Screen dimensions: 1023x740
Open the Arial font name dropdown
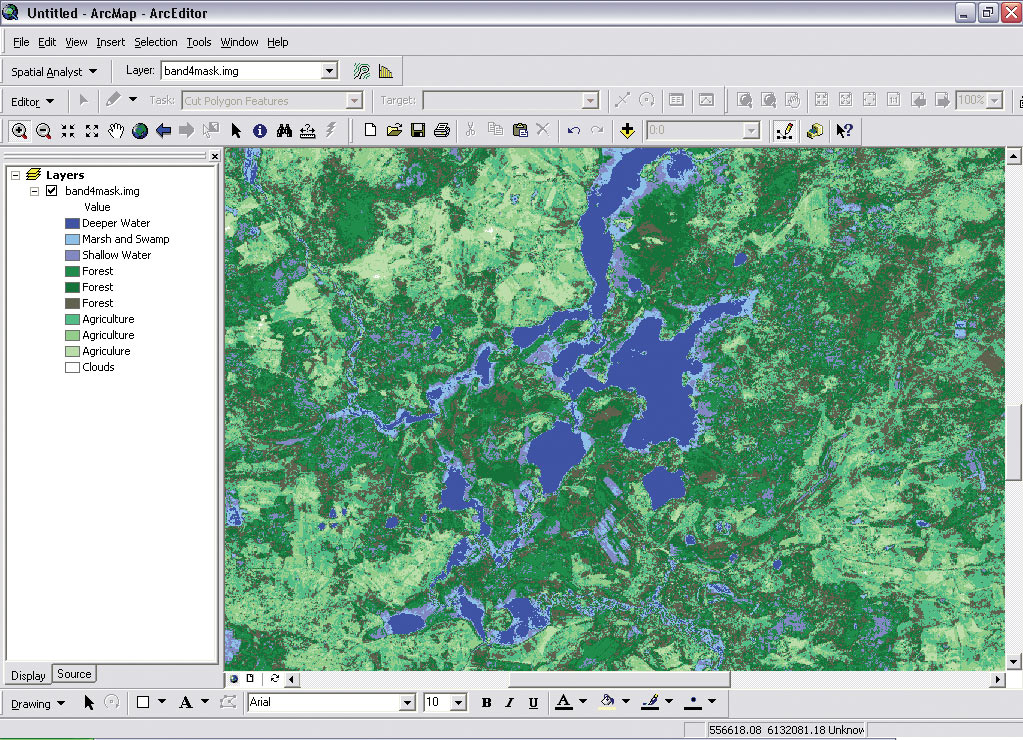(x=406, y=703)
